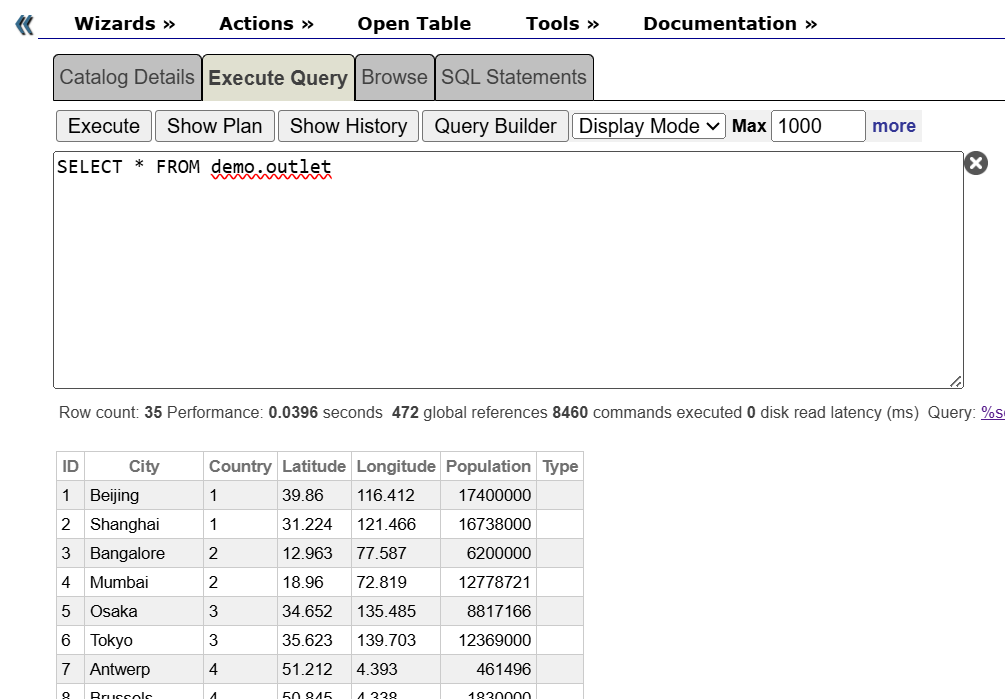Click the 'more' options link
1005x699 pixels.
pos(893,126)
